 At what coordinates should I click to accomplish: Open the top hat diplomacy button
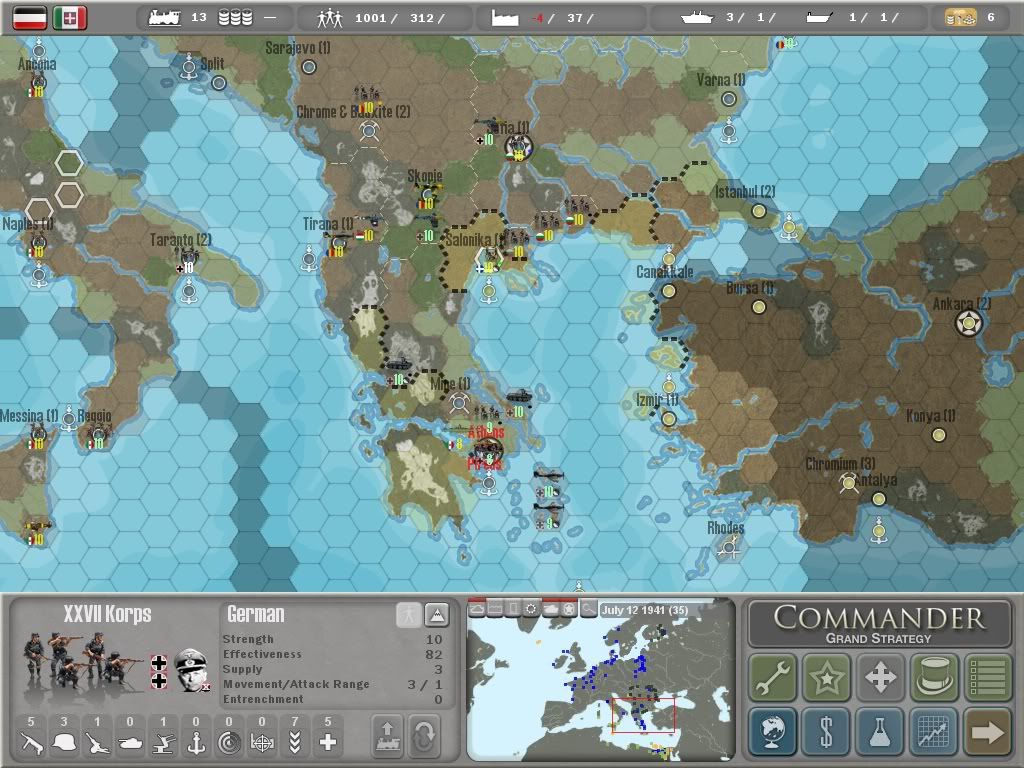click(x=934, y=677)
